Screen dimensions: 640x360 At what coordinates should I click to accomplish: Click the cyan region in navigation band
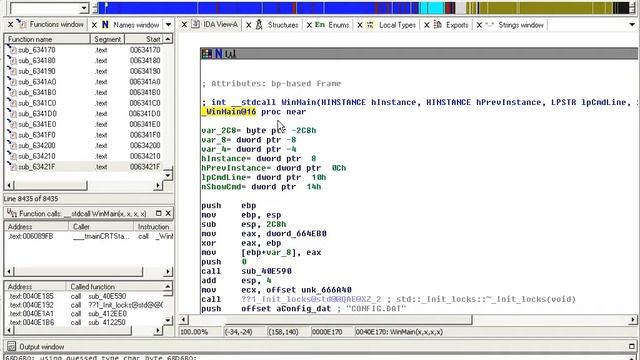432,8
